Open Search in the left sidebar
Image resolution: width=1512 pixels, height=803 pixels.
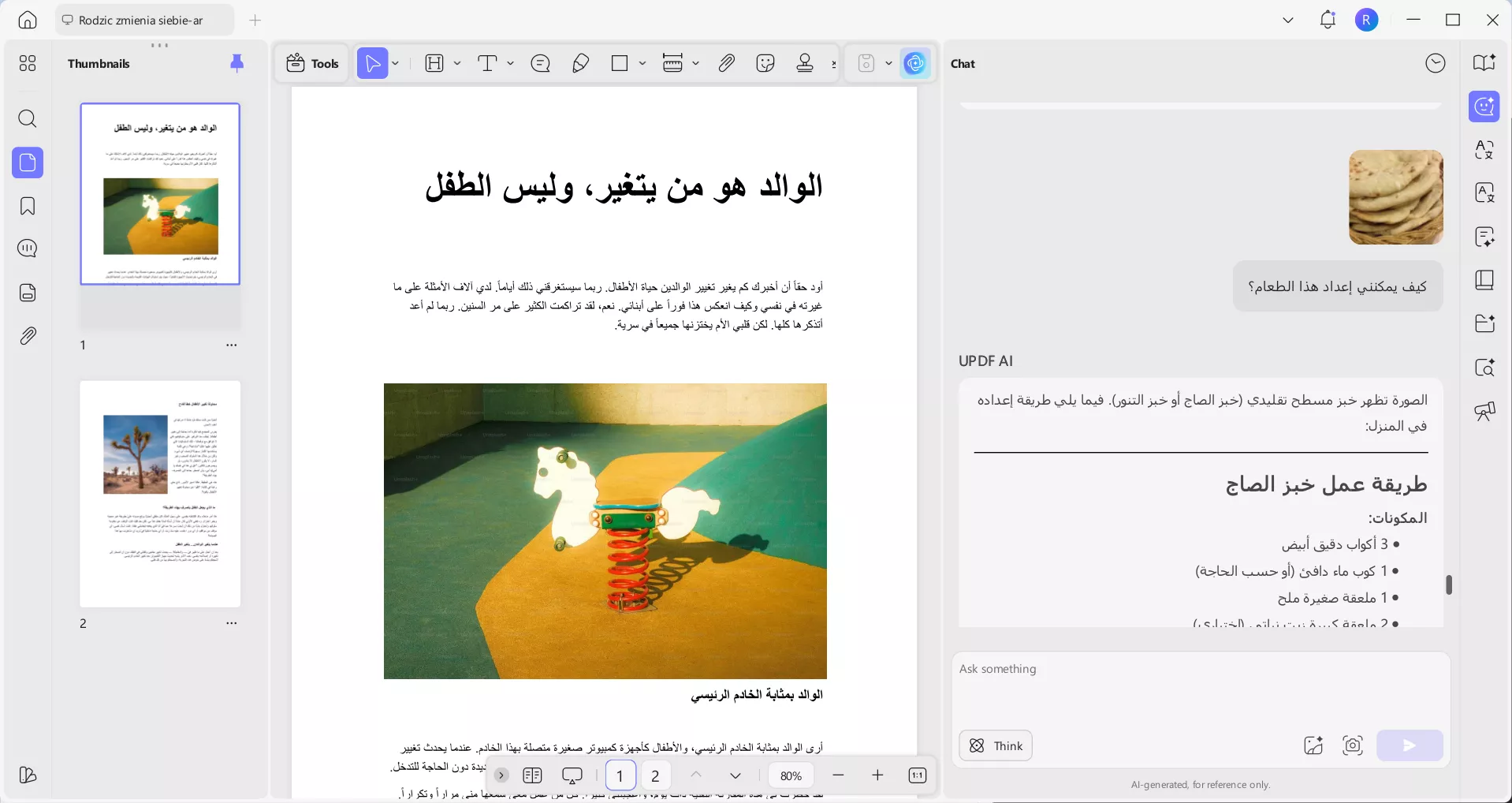pyautogui.click(x=28, y=119)
